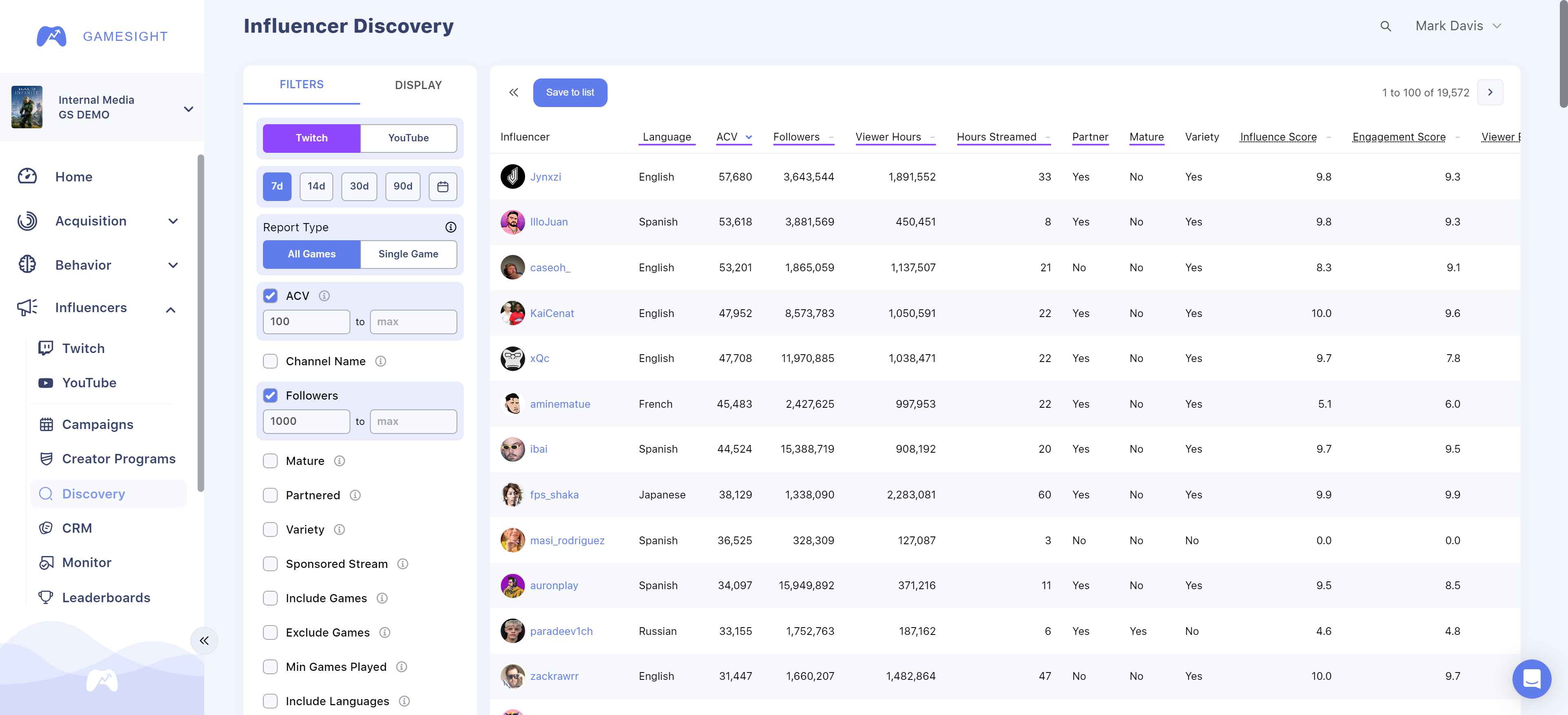Image resolution: width=1568 pixels, height=715 pixels.
Task: Enable Include Languages checkbox
Action: 270,701
